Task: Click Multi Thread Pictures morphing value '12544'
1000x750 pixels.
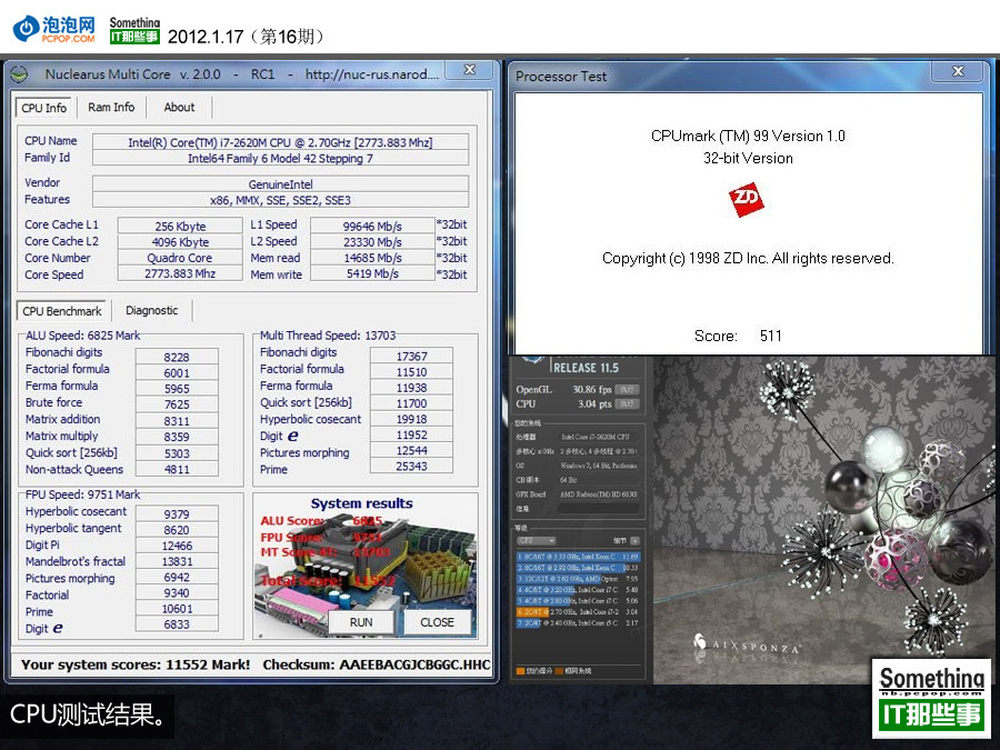Action: (x=411, y=450)
